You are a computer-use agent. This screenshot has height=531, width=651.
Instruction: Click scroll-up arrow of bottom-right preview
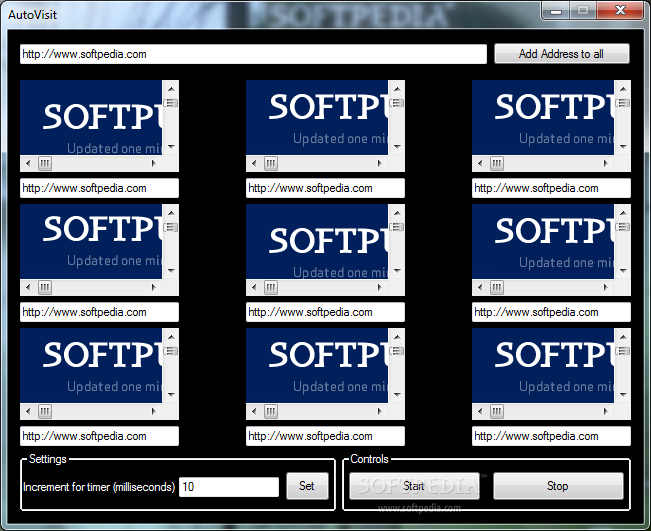click(623, 337)
